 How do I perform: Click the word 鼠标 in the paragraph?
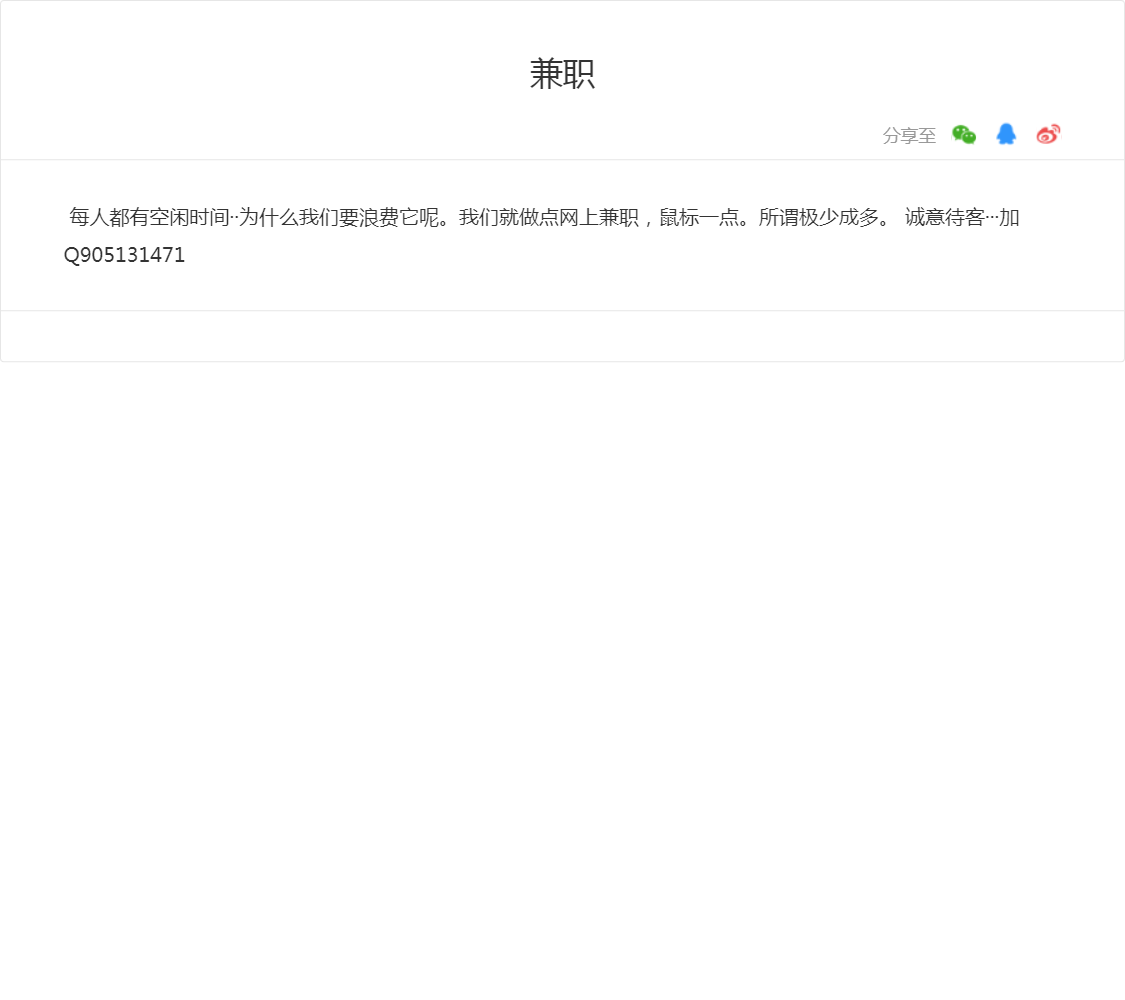coord(678,218)
